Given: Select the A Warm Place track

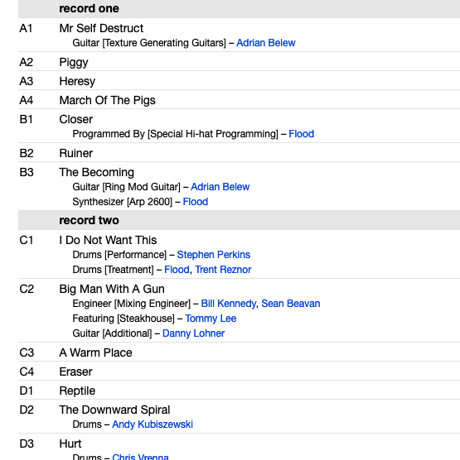Looking at the screenshot, I should click(x=96, y=353).
